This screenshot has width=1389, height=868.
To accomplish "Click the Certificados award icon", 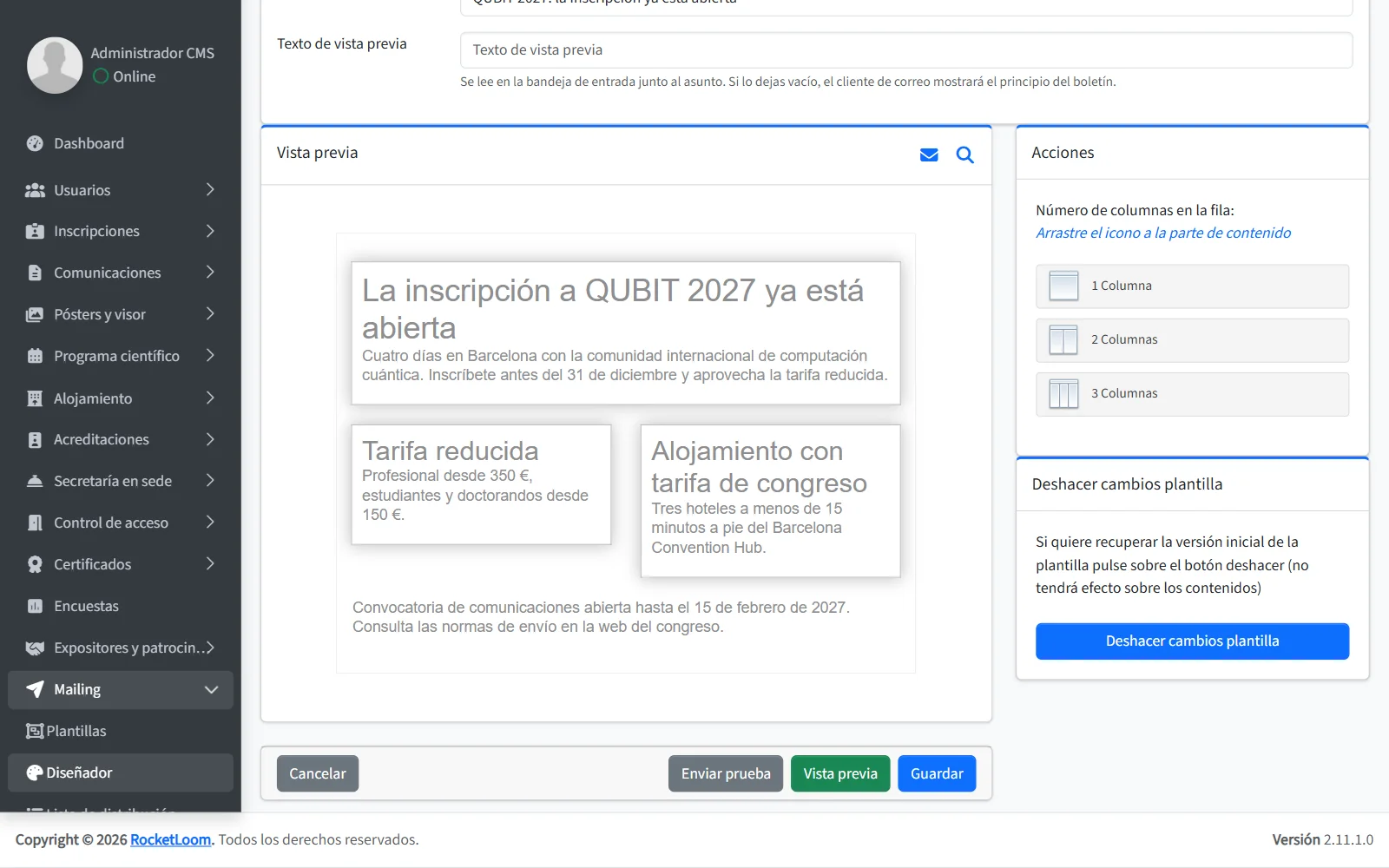I will click(35, 565).
